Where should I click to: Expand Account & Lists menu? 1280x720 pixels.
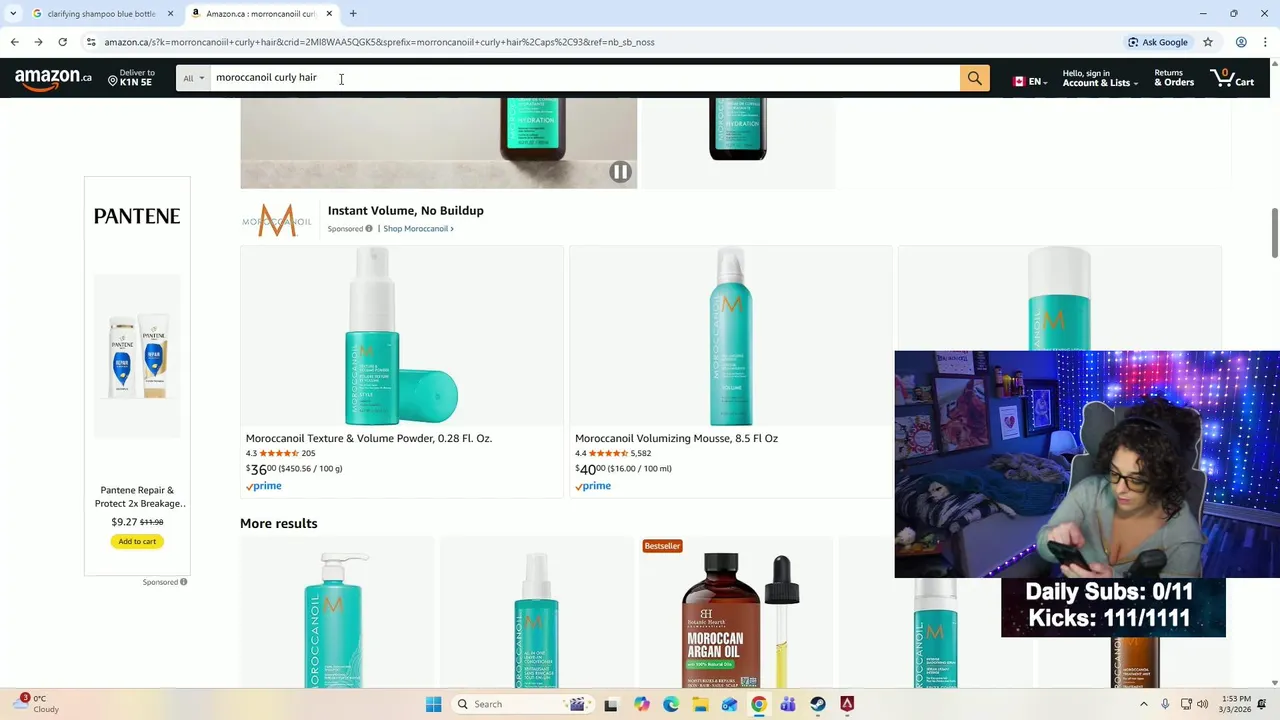[x=1099, y=78]
